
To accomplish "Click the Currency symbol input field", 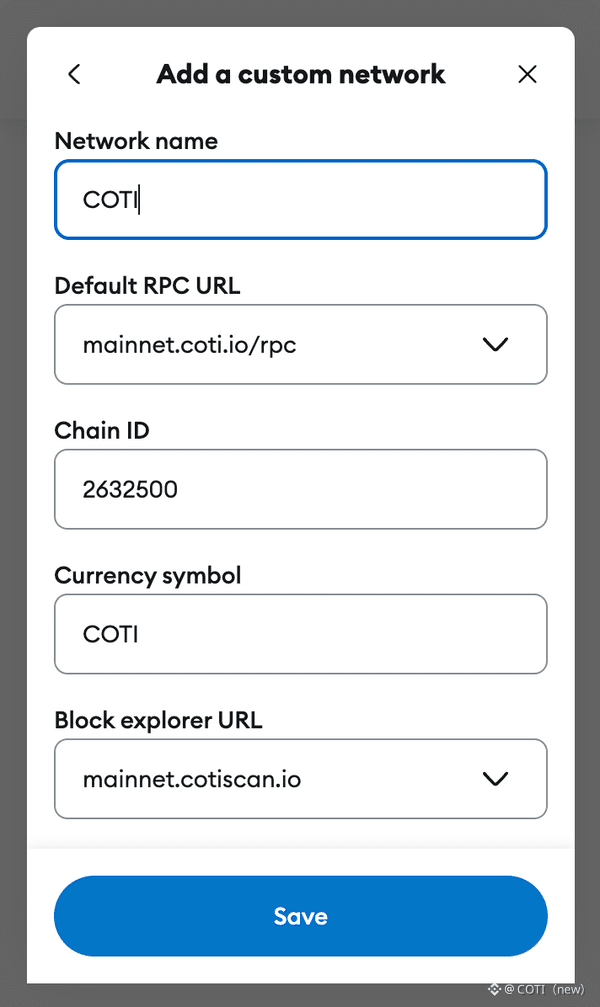I will 300,634.
